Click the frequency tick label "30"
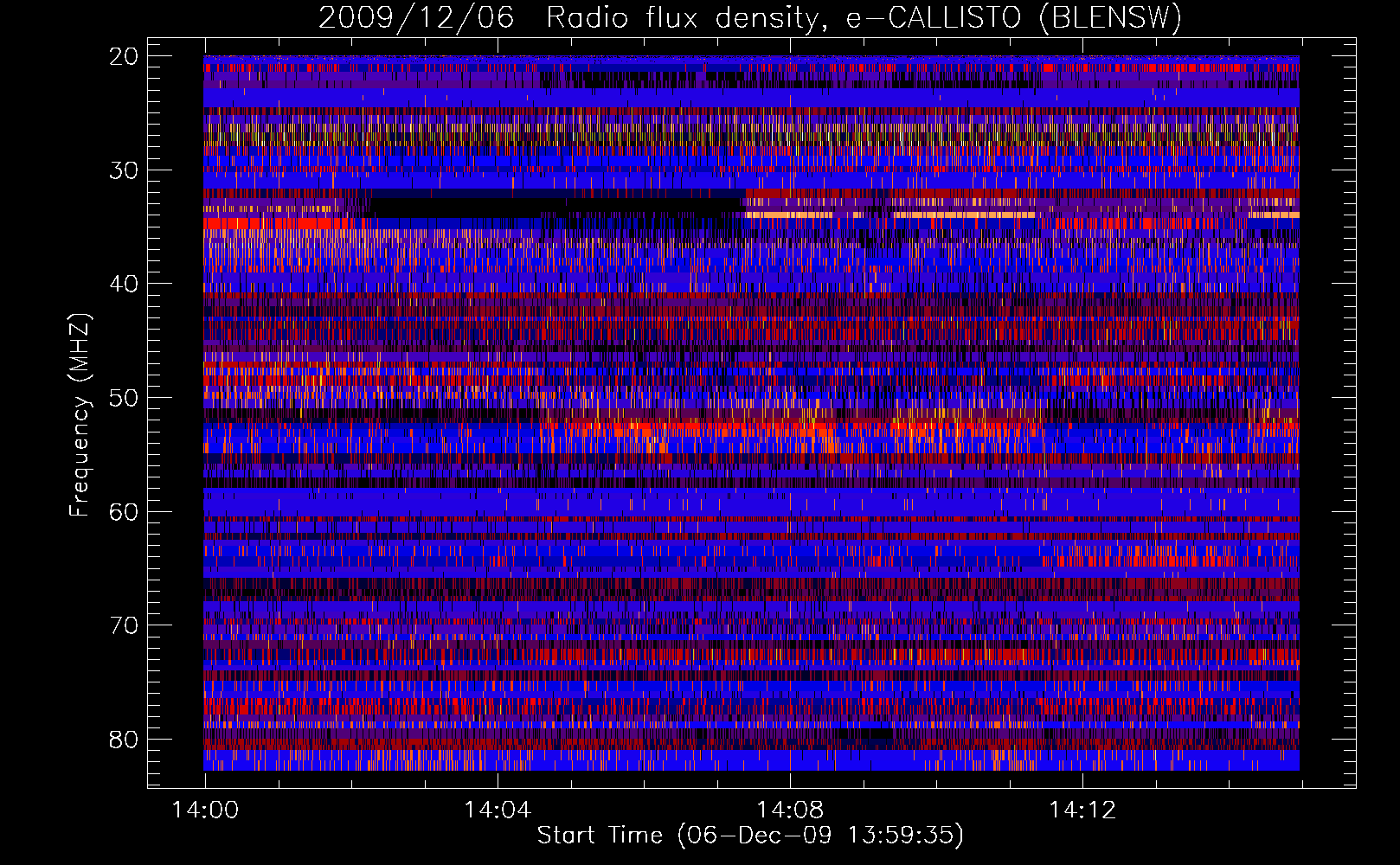Viewport: 1400px width, 865px height. (x=124, y=170)
